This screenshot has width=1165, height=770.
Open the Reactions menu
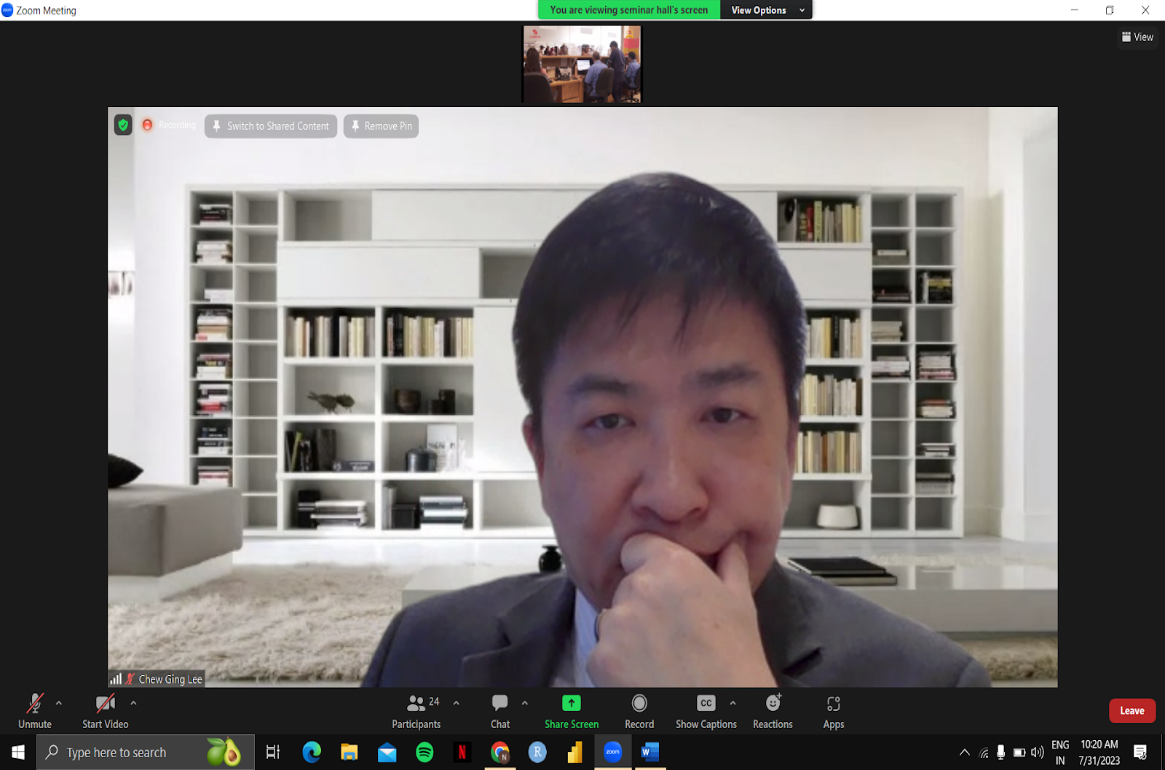(x=772, y=703)
